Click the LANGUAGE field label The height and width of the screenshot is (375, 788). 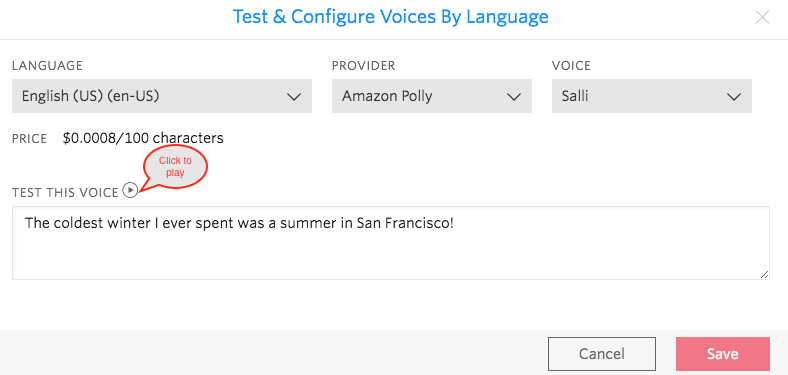47,66
